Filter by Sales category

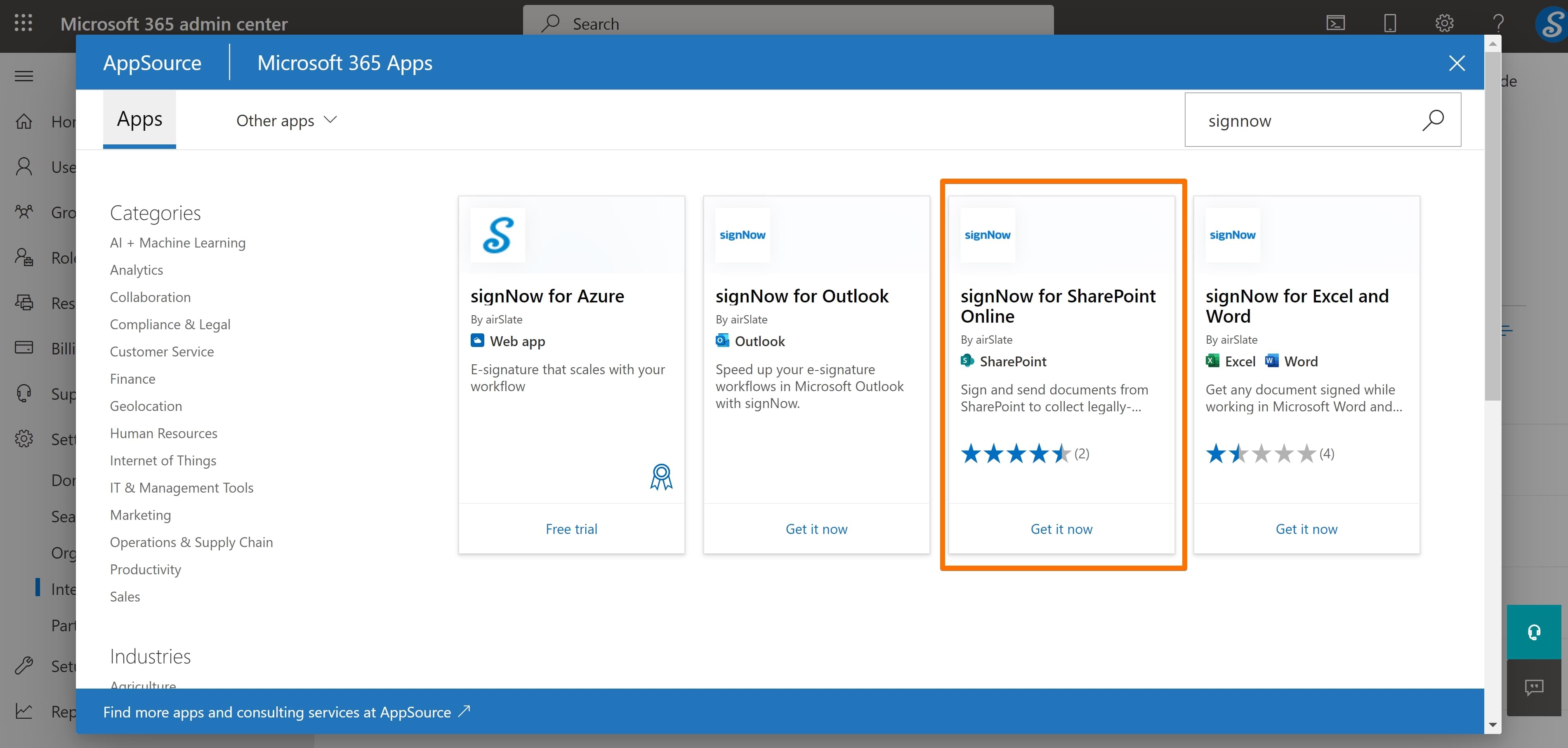coord(125,597)
